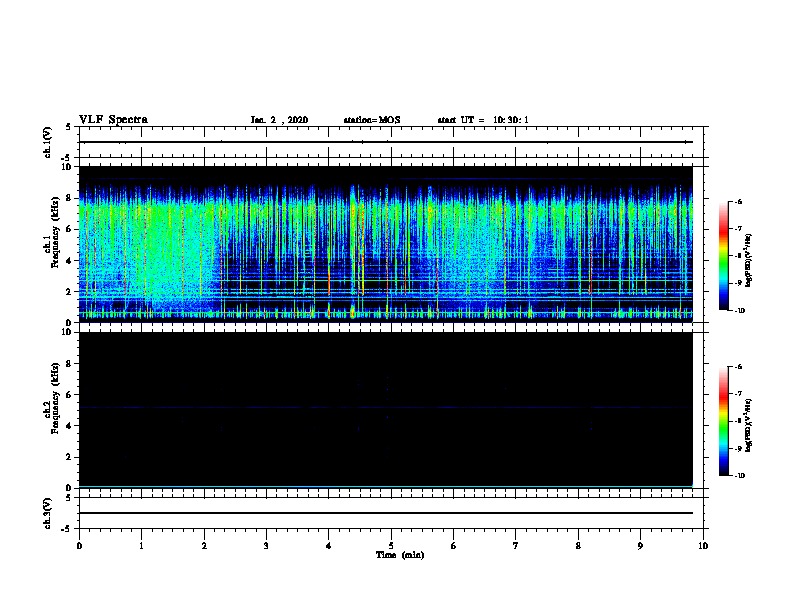Screen dimensions: 792x612
Task: Click the '-10' label on the ch.2 colorbar
Action: pos(739,476)
